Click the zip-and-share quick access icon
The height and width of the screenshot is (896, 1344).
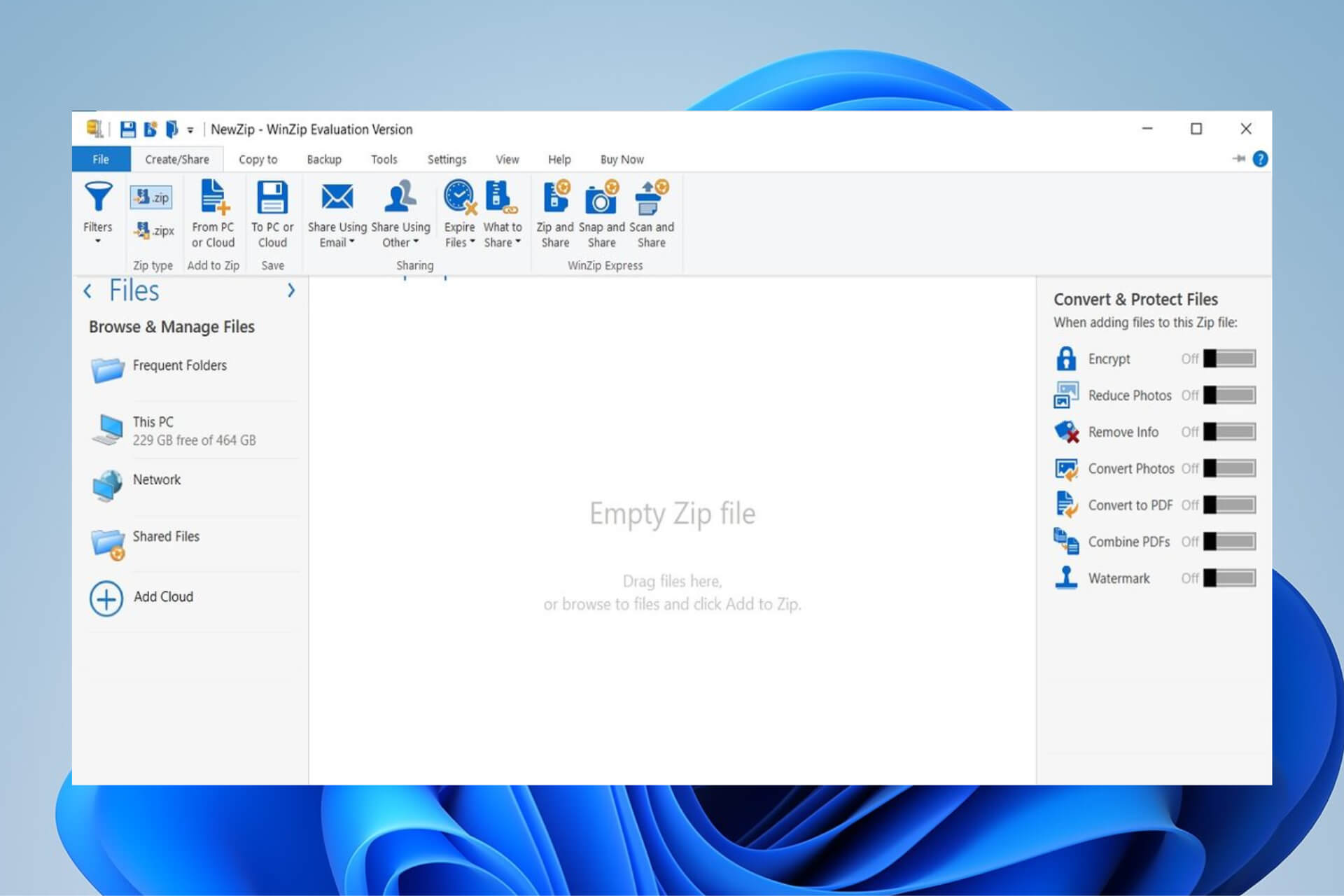tap(150, 129)
